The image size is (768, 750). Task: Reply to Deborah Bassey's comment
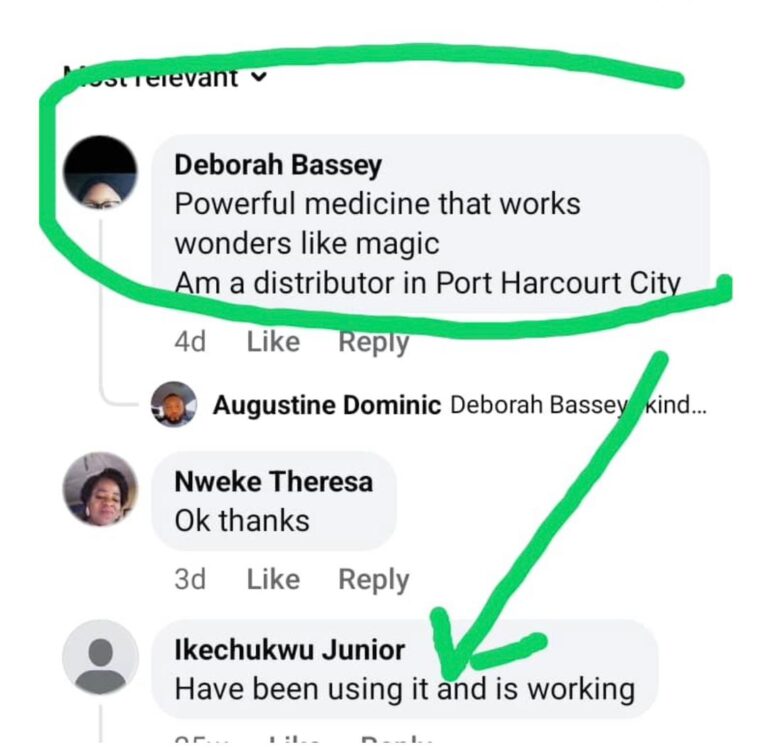[374, 342]
